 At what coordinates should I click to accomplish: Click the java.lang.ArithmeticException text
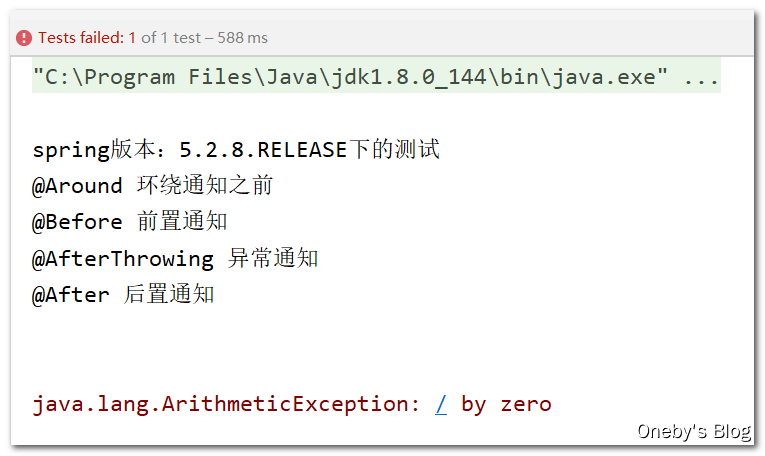(226, 404)
